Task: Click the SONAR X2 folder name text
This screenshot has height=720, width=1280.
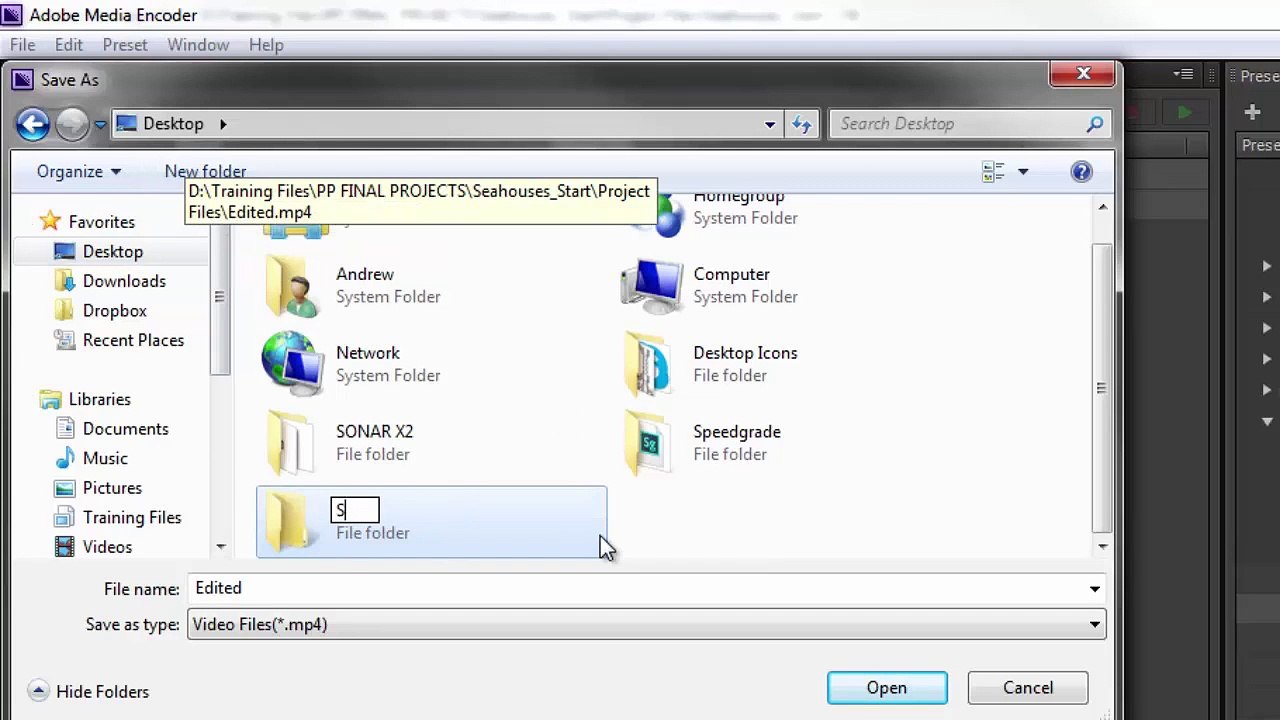Action: point(374,432)
